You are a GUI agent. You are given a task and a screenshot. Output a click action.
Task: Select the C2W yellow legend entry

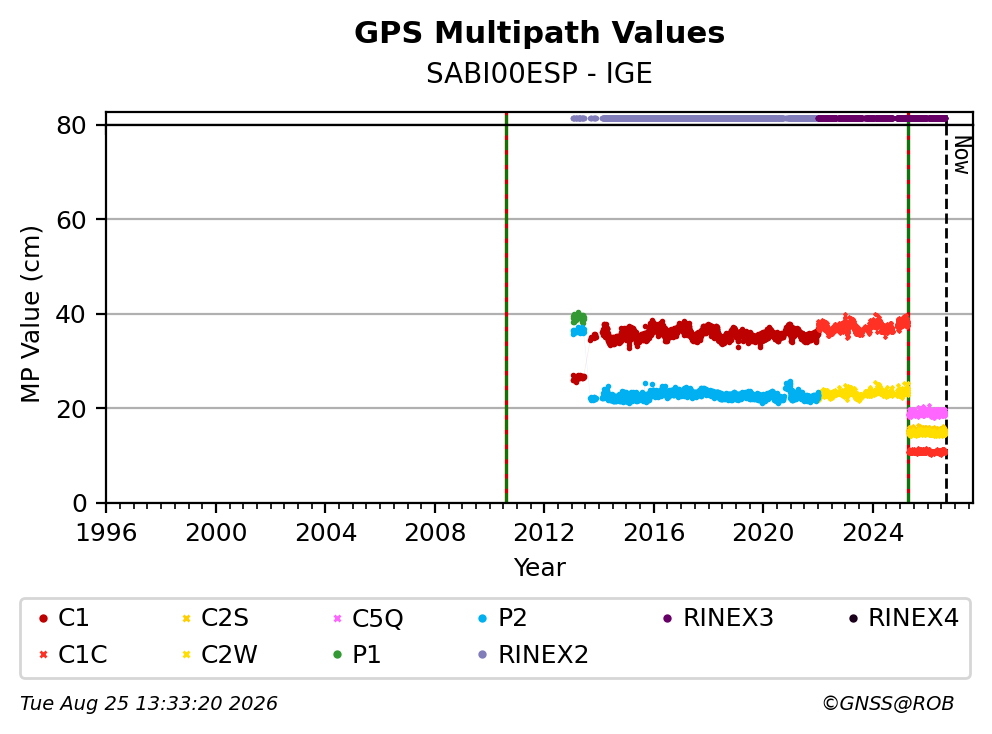pyautogui.click(x=220, y=655)
